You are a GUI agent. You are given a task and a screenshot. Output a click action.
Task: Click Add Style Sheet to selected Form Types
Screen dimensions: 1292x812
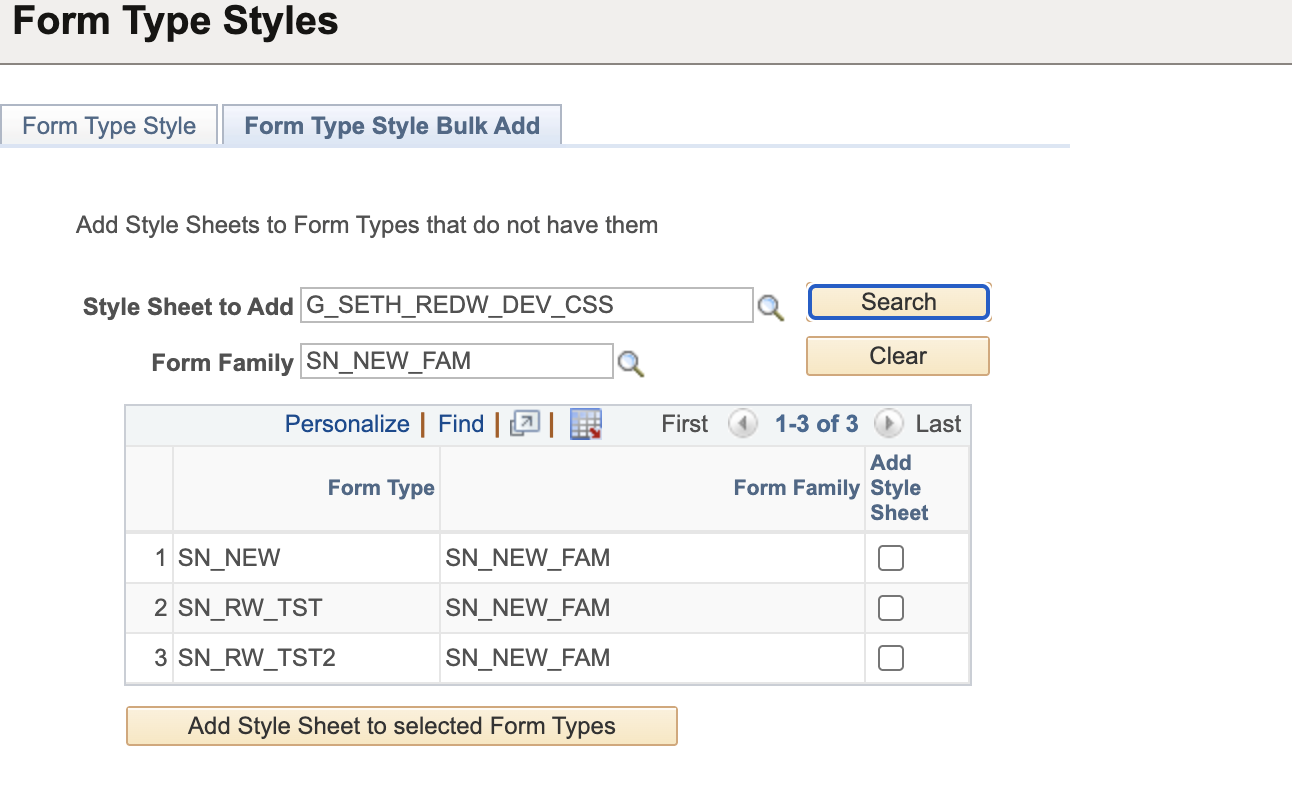(x=401, y=725)
